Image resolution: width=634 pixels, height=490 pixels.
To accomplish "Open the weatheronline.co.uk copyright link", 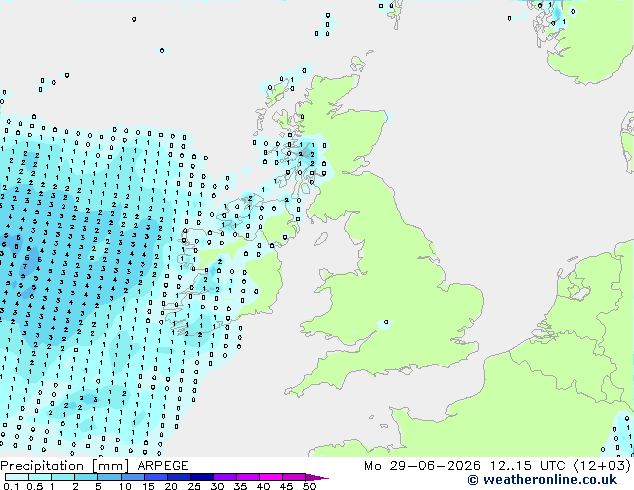I will point(542,480).
